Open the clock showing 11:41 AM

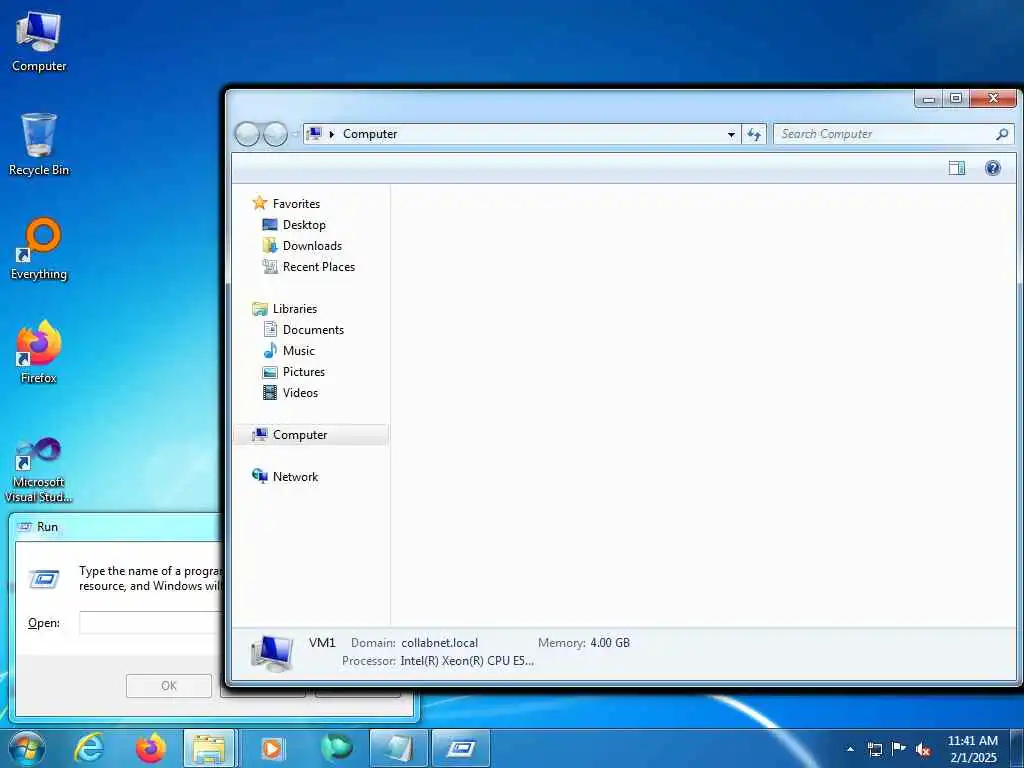pyautogui.click(x=973, y=749)
